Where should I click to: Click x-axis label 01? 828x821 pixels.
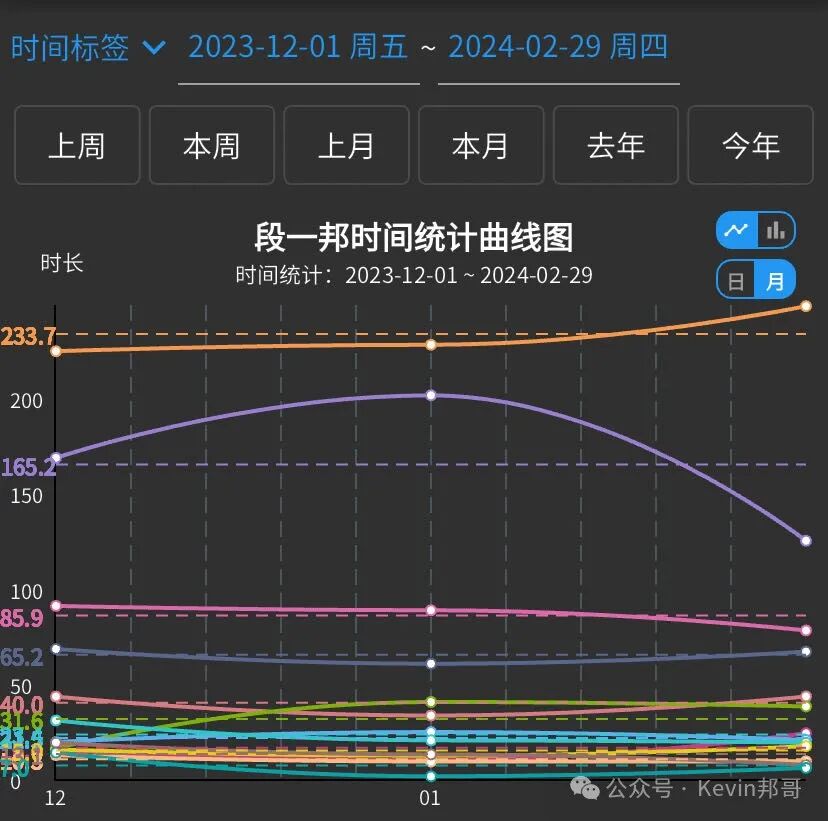pyautogui.click(x=430, y=798)
